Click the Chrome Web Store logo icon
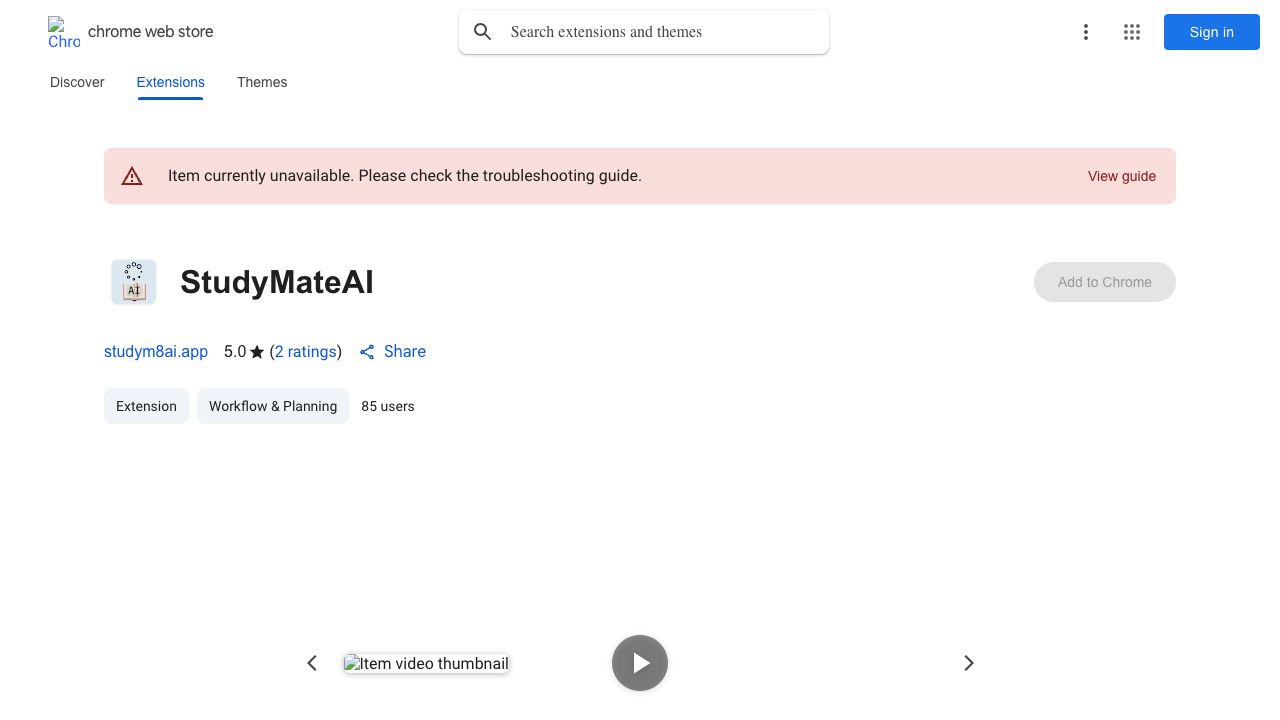This screenshot has height=720, width=1280. [x=63, y=32]
